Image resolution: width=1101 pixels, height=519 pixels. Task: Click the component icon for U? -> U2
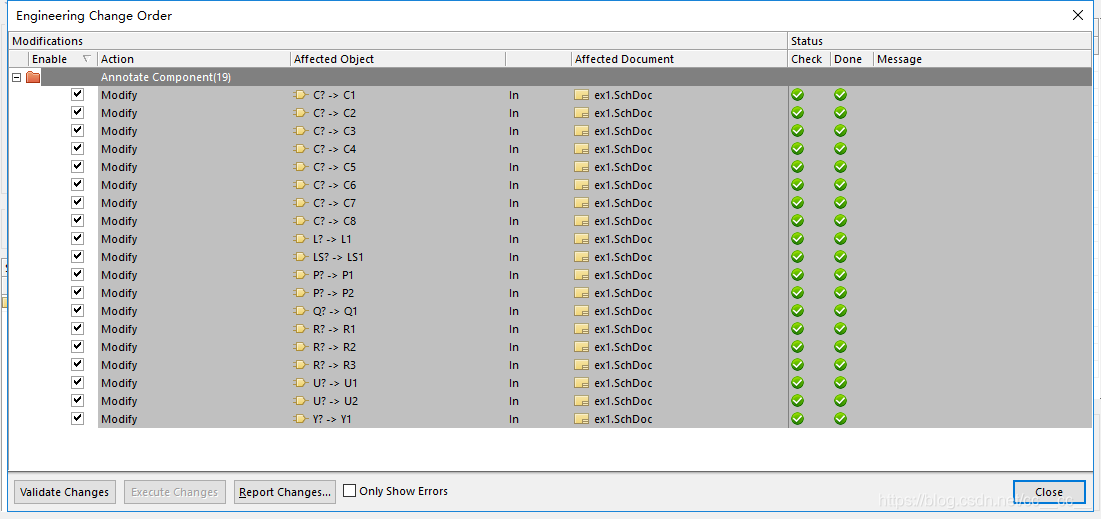click(x=300, y=401)
